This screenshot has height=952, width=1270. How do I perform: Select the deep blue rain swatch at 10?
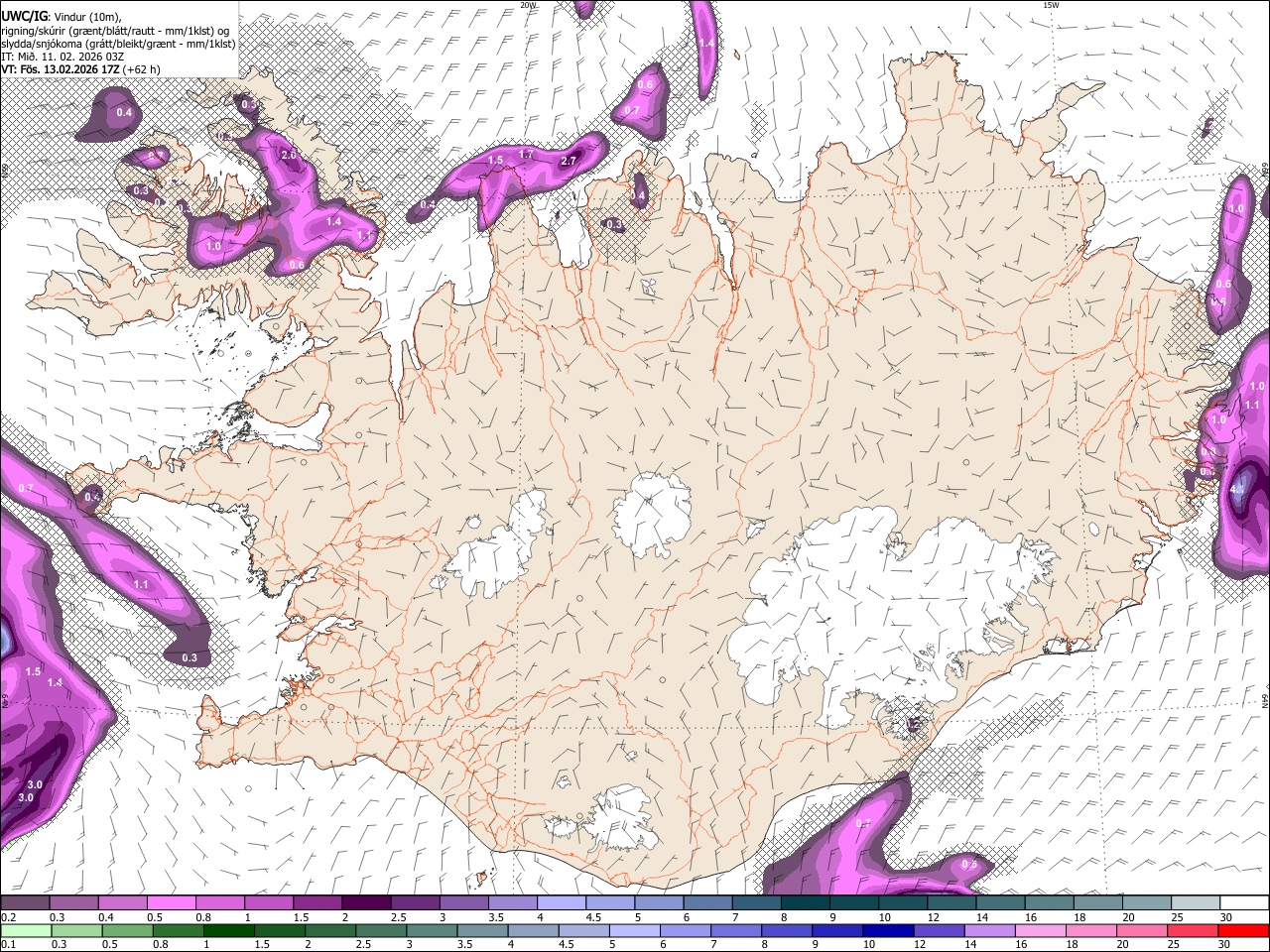[888, 930]
